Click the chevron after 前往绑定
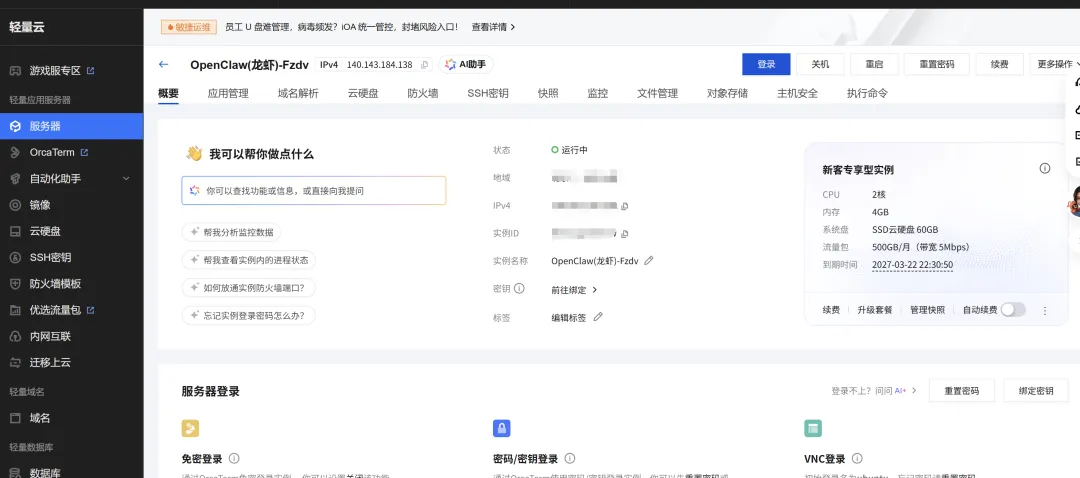Viewport: 1080px width, 478px height. click(x=594, y=290)
